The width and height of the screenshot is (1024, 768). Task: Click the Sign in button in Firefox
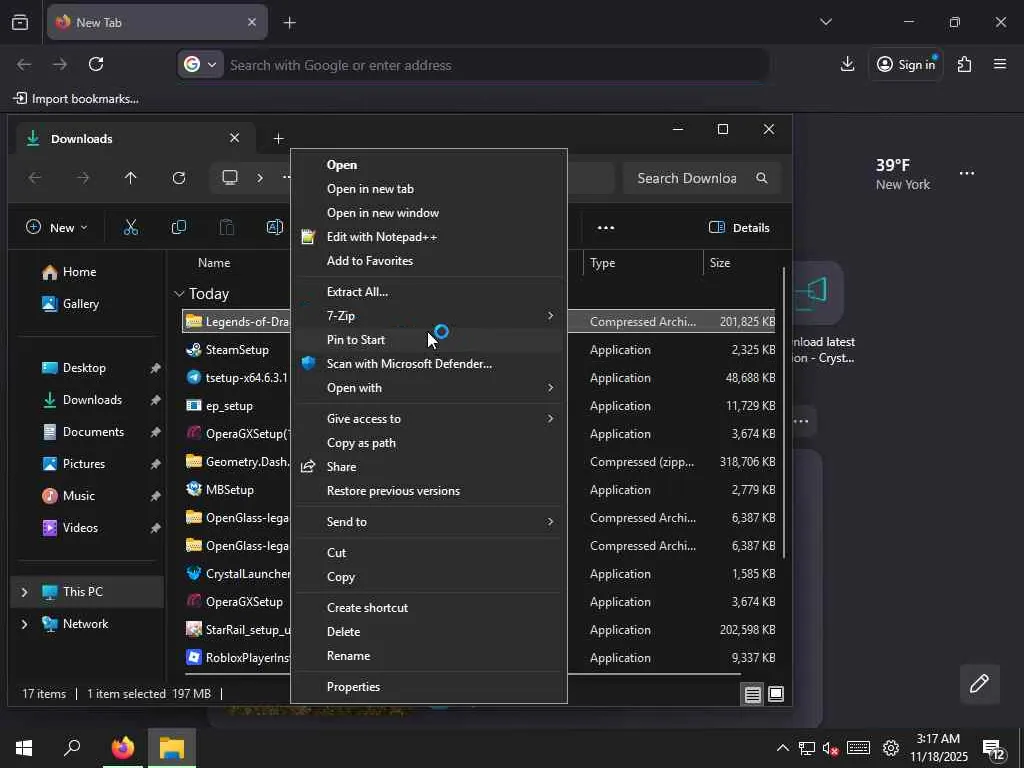coord(905,64)
